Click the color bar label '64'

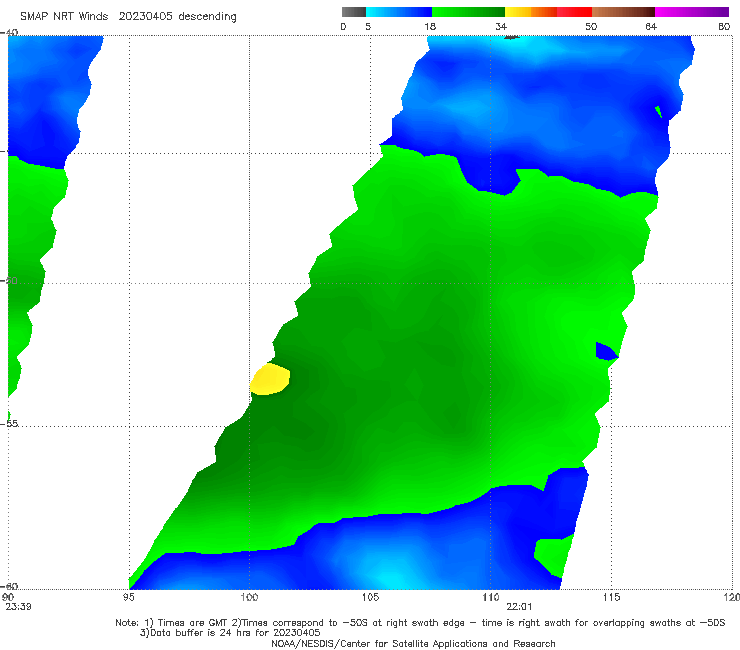[x=651, y=27]
